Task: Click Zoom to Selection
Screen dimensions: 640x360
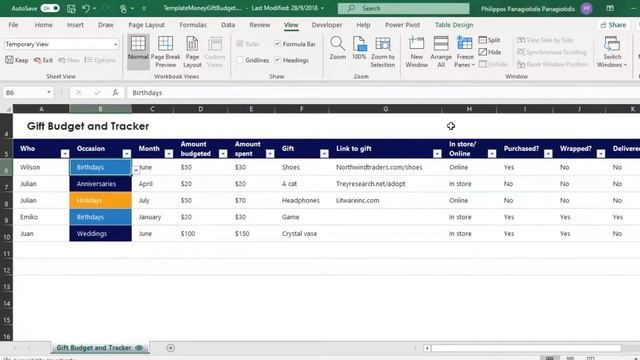Action: point(382,52)
